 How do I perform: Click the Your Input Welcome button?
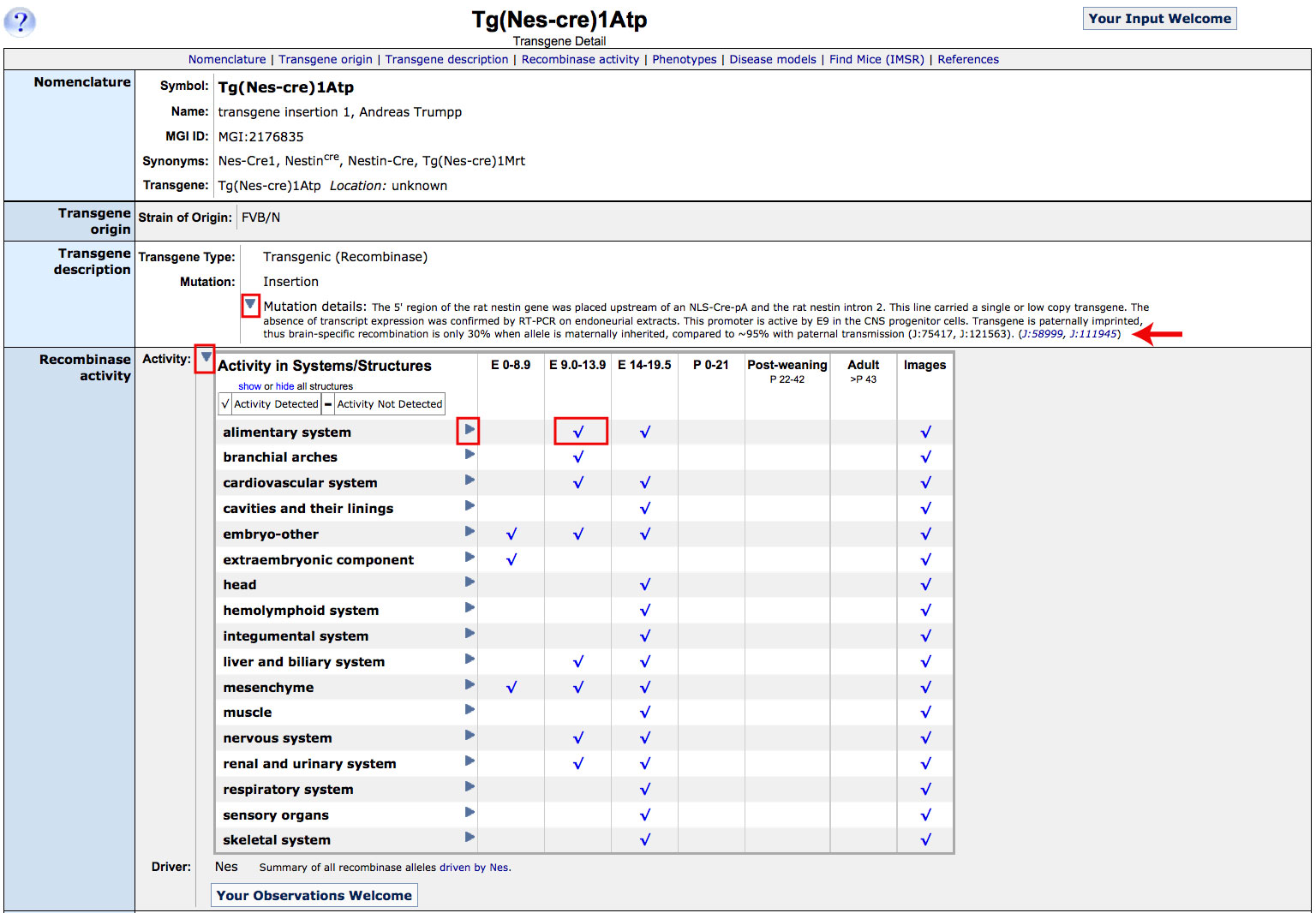1159,18
